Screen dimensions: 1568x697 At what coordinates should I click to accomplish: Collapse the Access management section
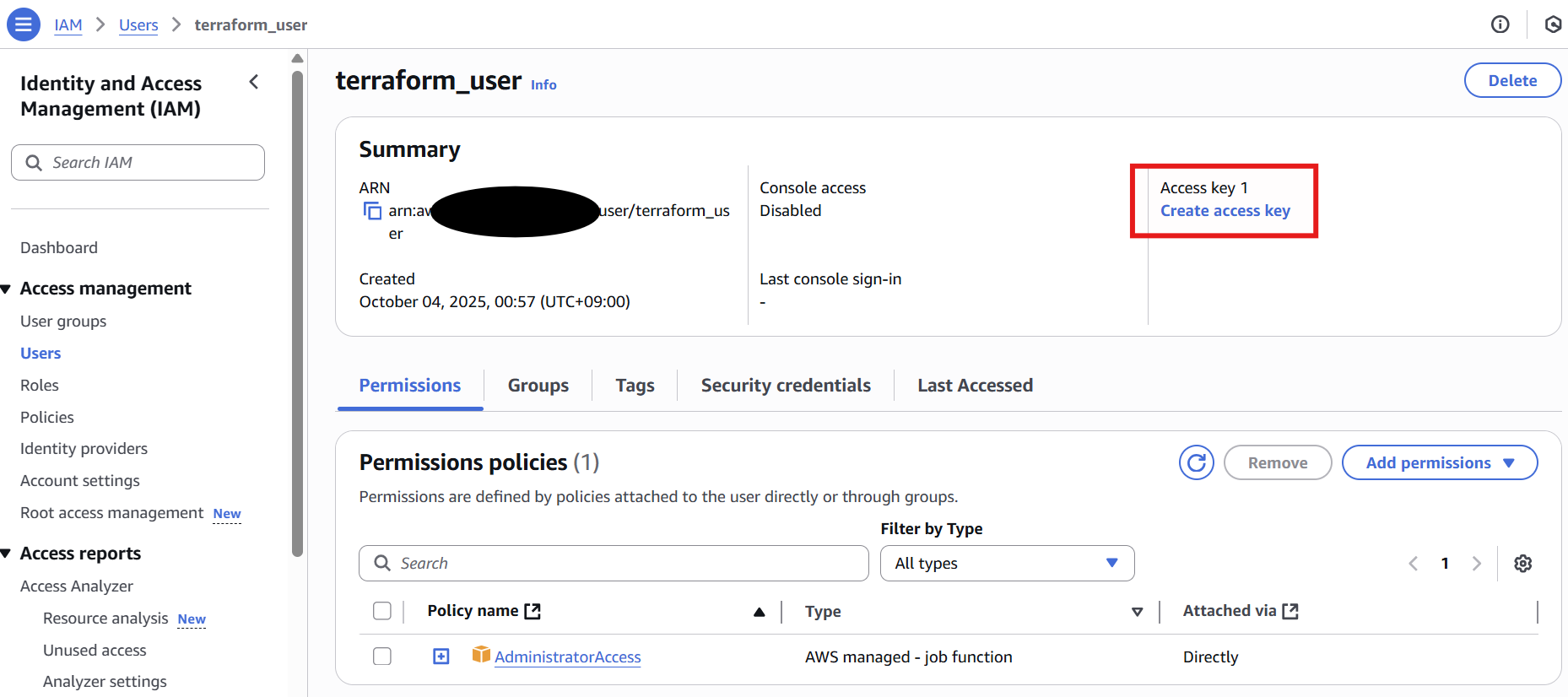click(6, 289)
